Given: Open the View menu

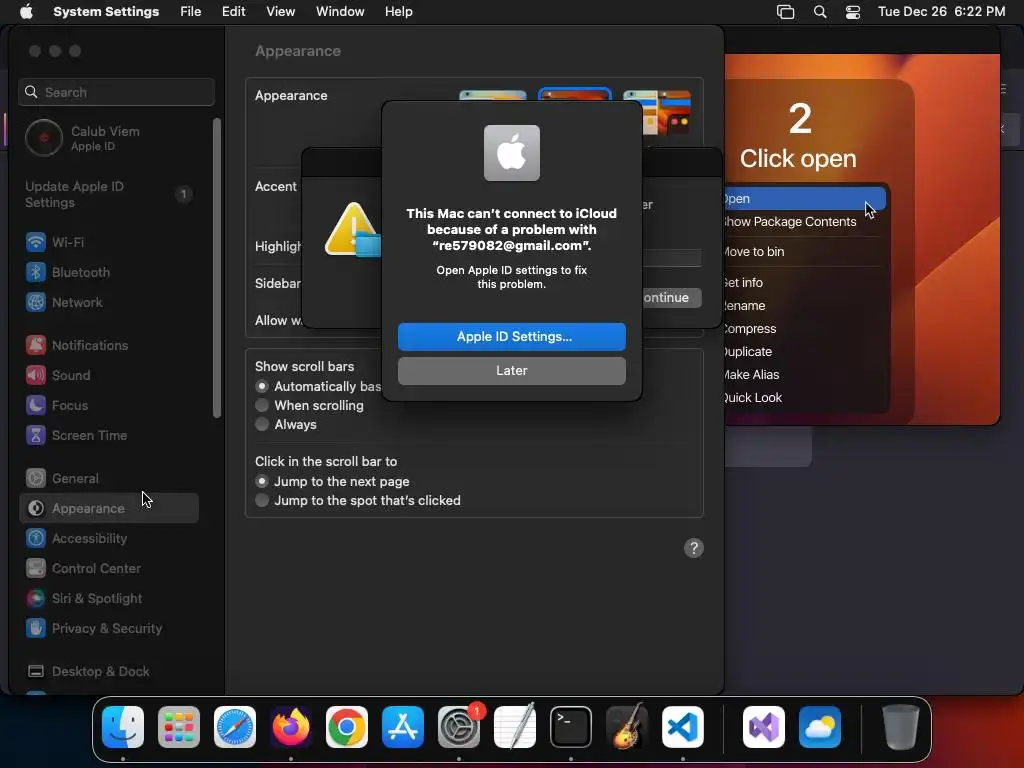Looking at the screenshot, I should [x=281, y=12].
